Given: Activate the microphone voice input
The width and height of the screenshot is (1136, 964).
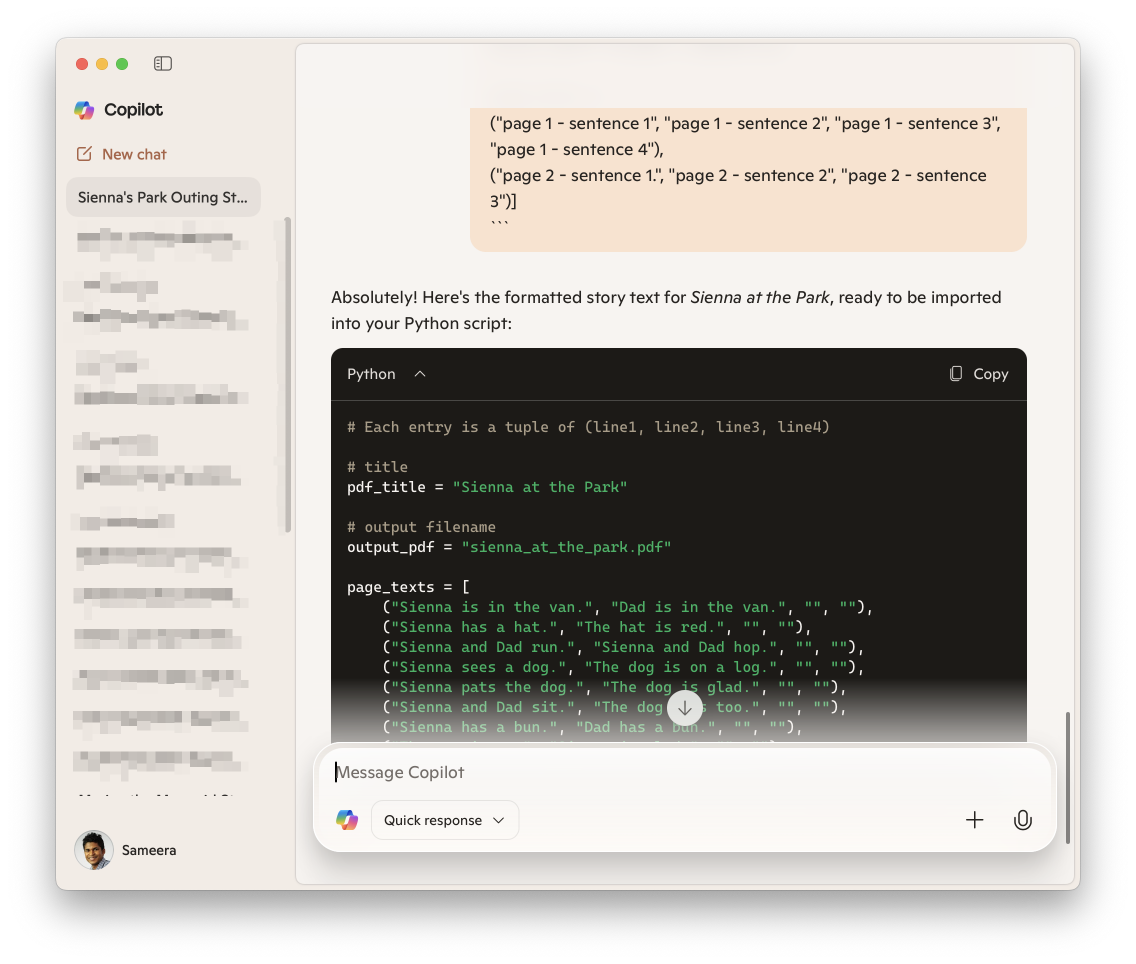Looking at the screenshot, I should click(x=1022, y=821).
